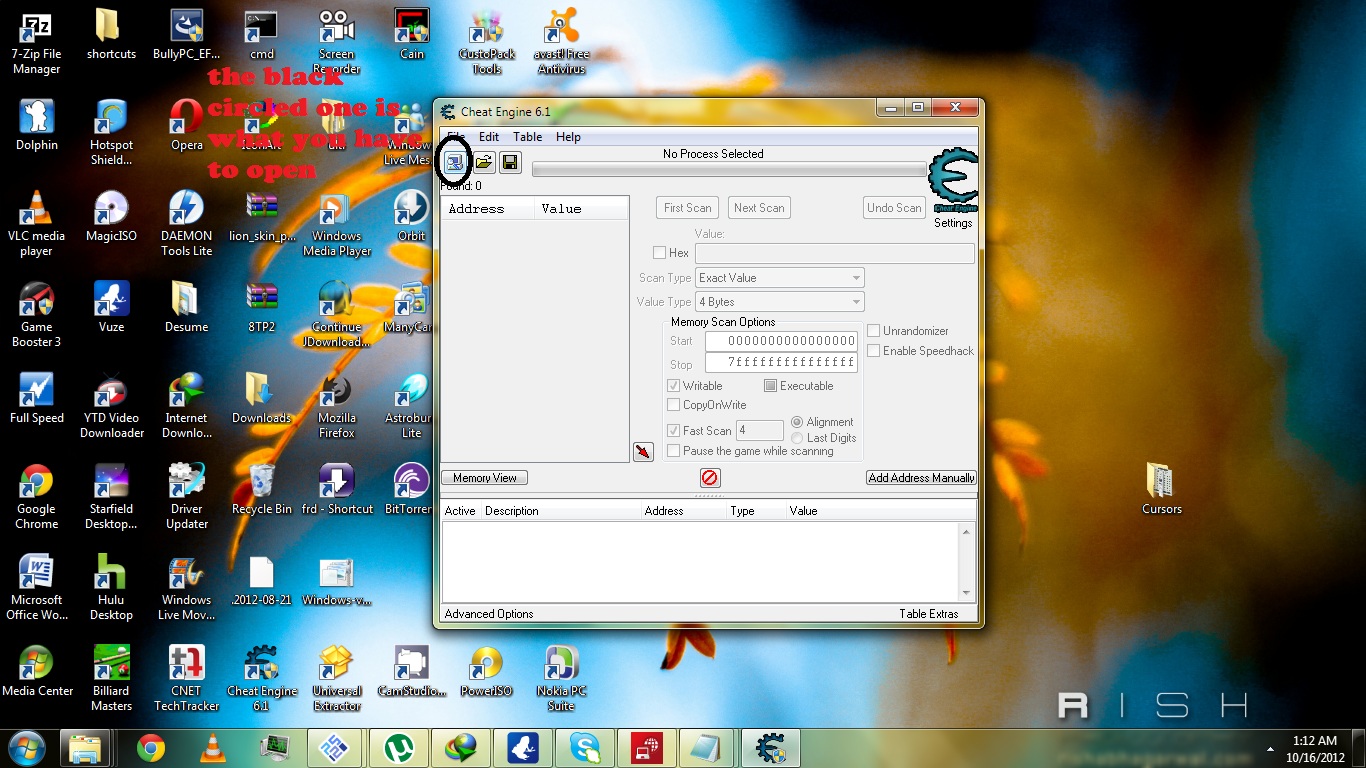The image size is (1366, 768).
Task: Toggle the Writable checkbox
Action: (x=674, y=386)
